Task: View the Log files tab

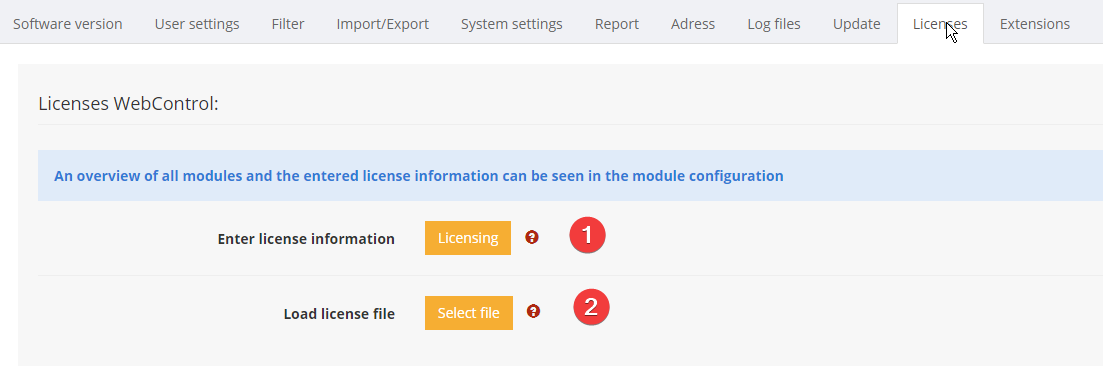Action: 774,24
